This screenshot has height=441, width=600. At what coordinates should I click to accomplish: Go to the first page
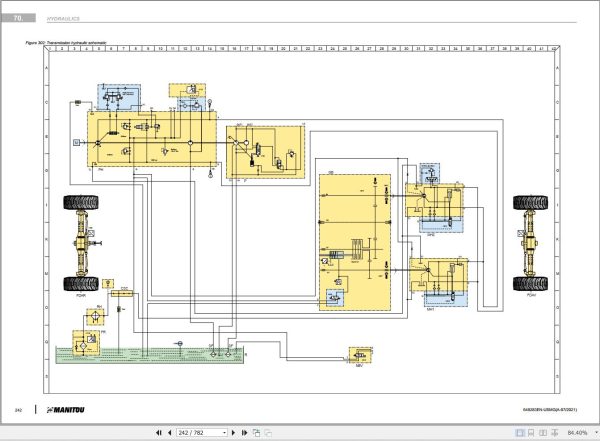[158, 433]
